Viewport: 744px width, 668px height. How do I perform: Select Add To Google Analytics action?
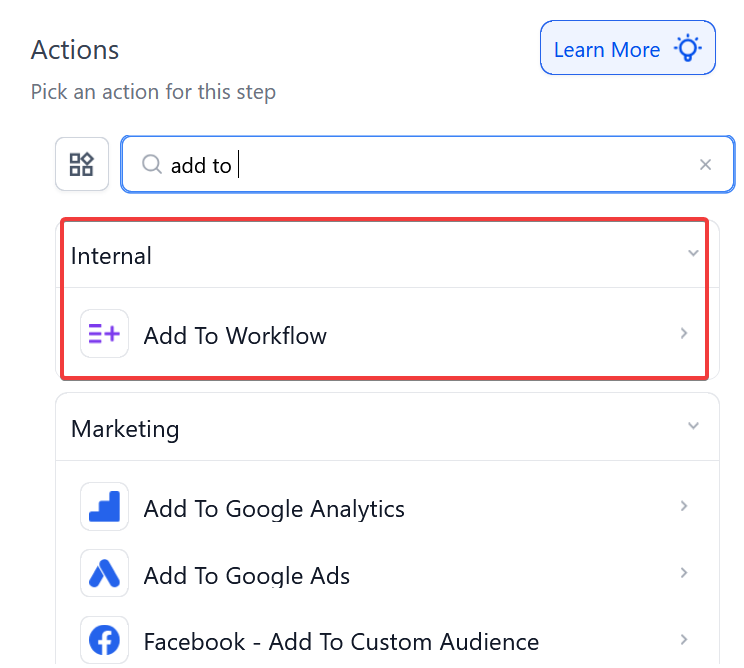pos(274,509)
